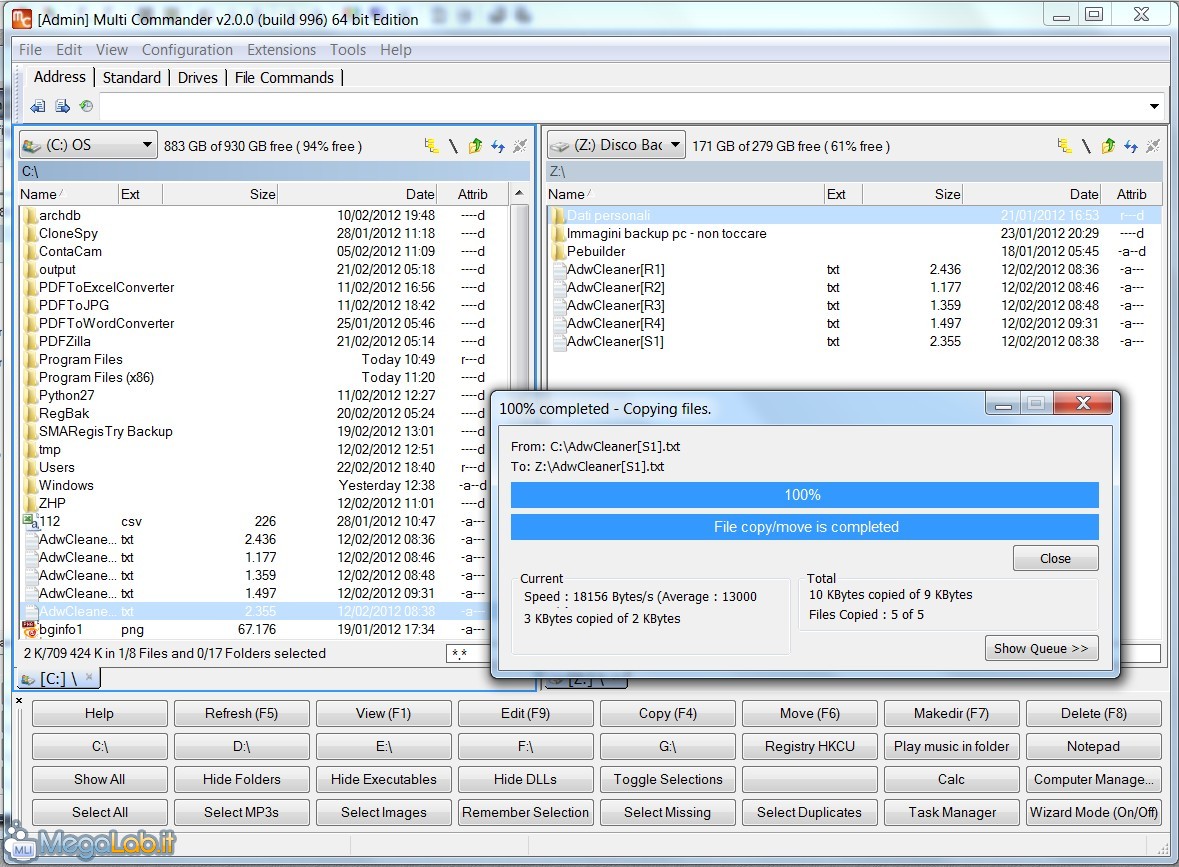Screen dimensions: 1179x867
Task: Click Close in the copy dialog
Action: pos(1055,558)
